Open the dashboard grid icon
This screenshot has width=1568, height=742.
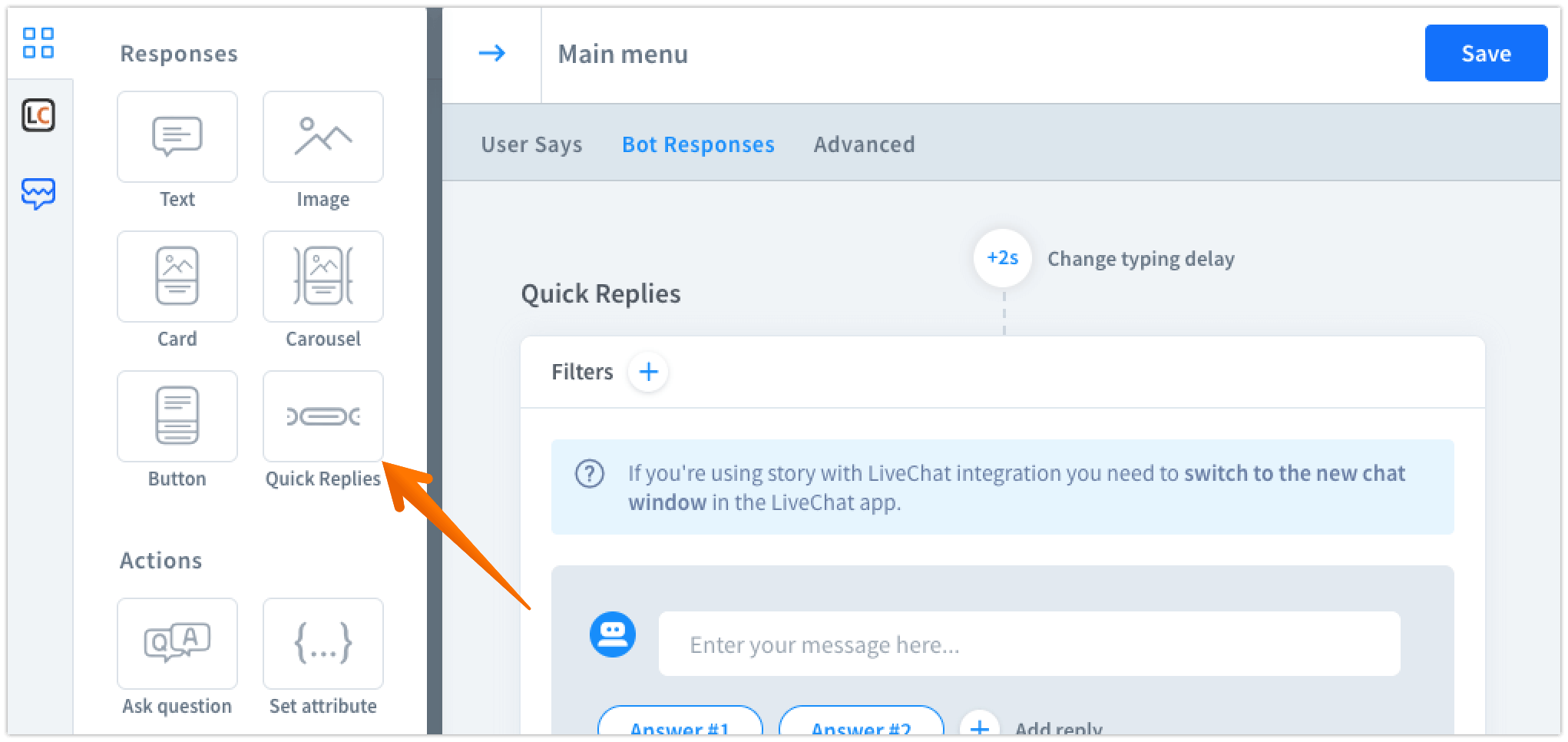(x=38, y=43)
